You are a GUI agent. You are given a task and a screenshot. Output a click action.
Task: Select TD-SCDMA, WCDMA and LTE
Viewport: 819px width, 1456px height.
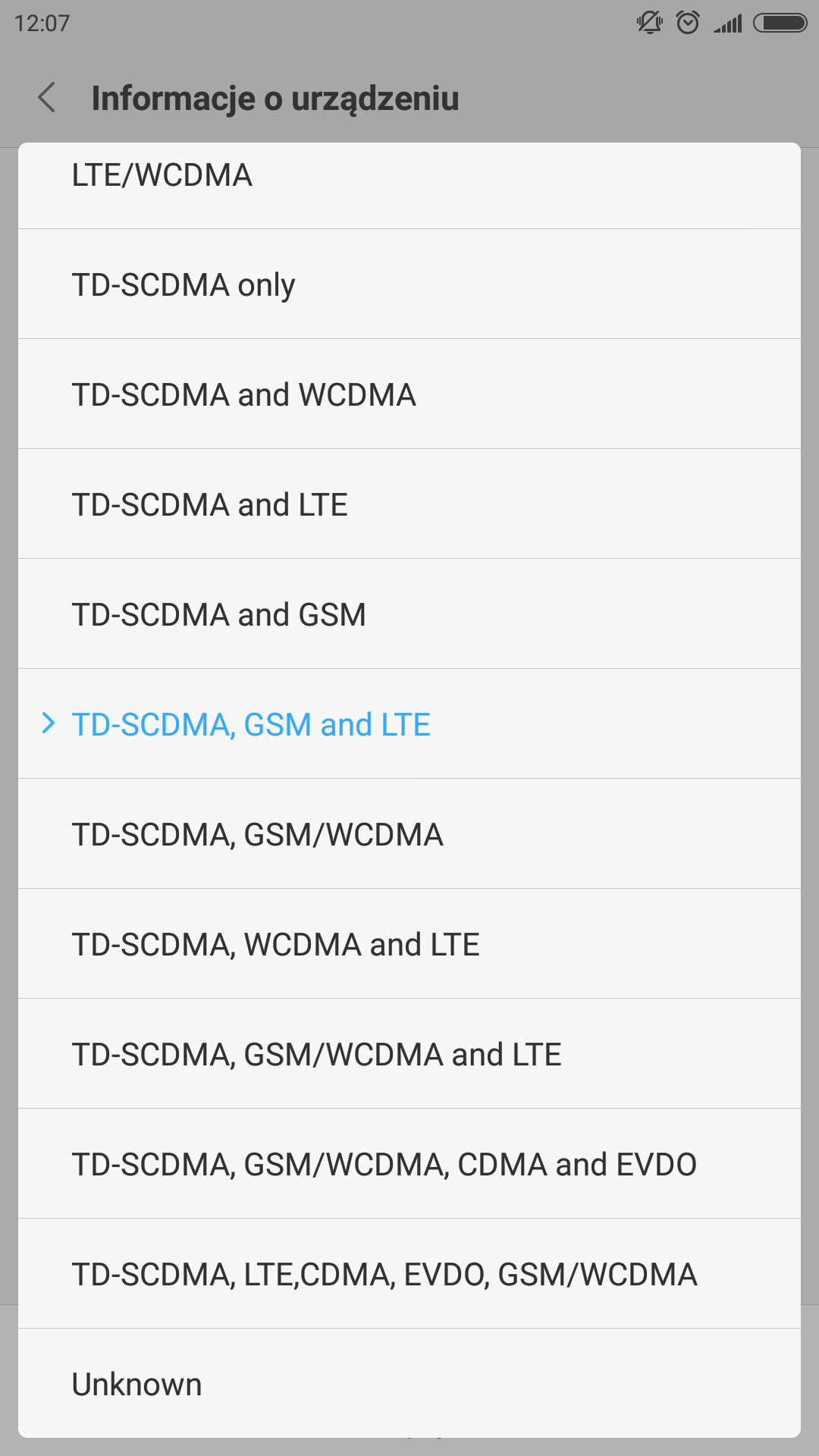click(x=276, y=945)
